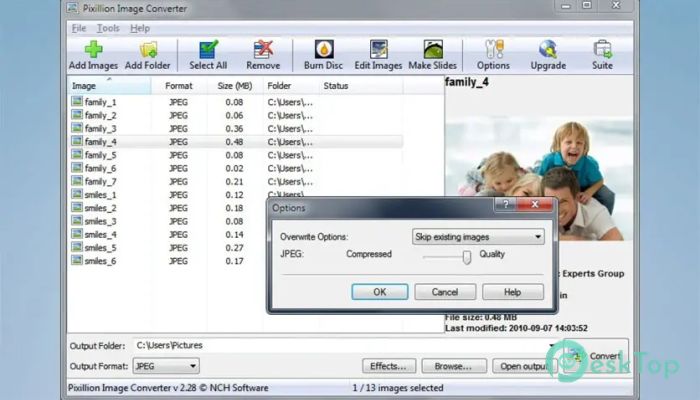
Task: Click the family_7 image file icon
Action: [77, 181]
